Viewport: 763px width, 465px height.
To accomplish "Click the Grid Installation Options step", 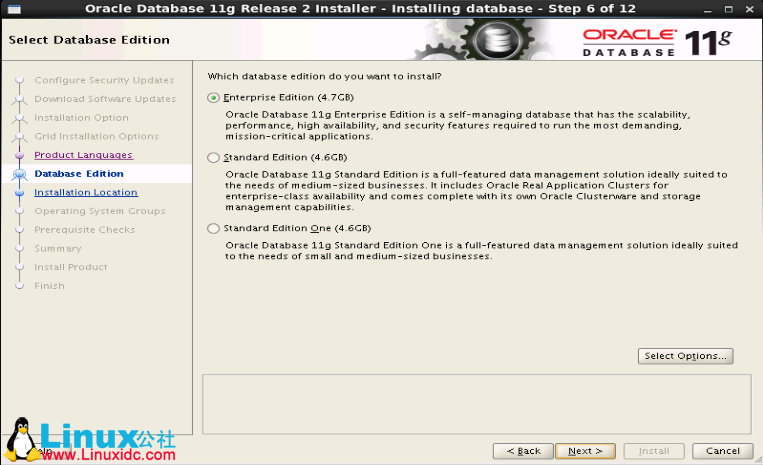I will [96, 136].
